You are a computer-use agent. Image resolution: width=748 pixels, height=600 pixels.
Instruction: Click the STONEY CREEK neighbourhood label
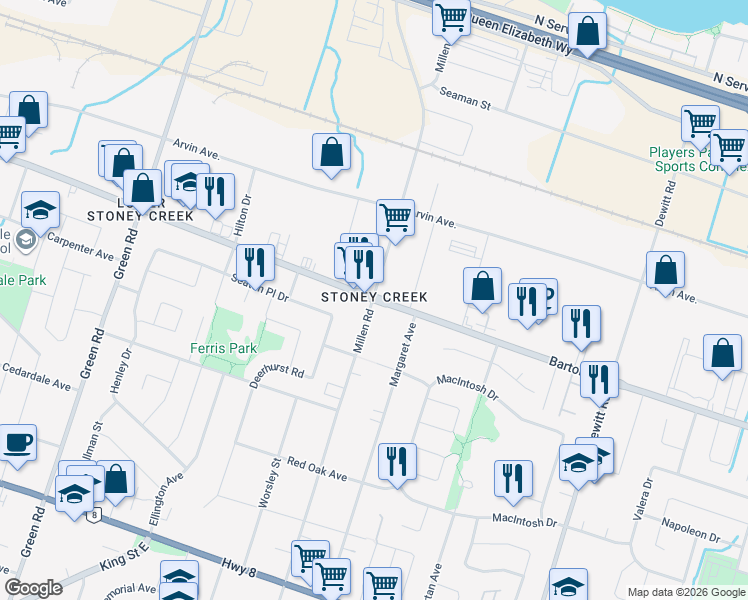point(374,297)
